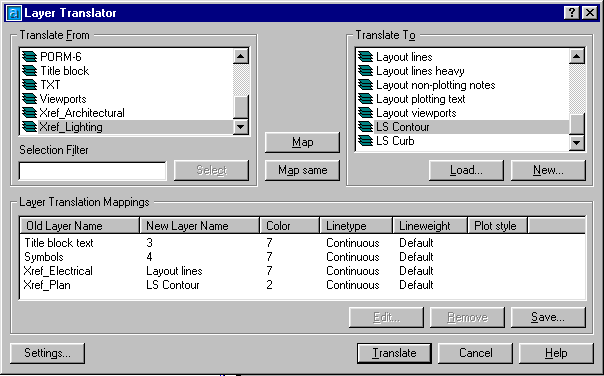Click the Translate From scrollbar thumb
Image resolution: width=604 pixels, height=376 pixels.
coord(241,107)
